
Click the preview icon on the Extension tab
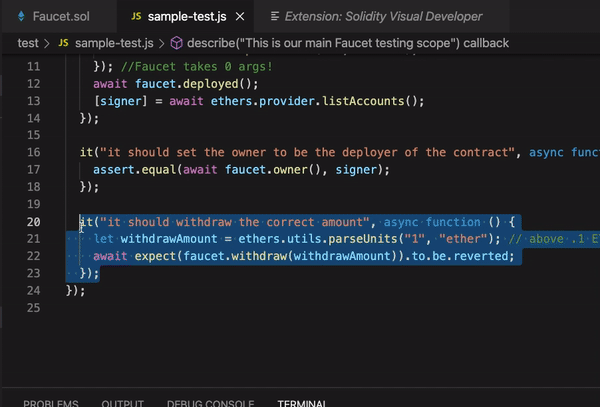[275, 16]
